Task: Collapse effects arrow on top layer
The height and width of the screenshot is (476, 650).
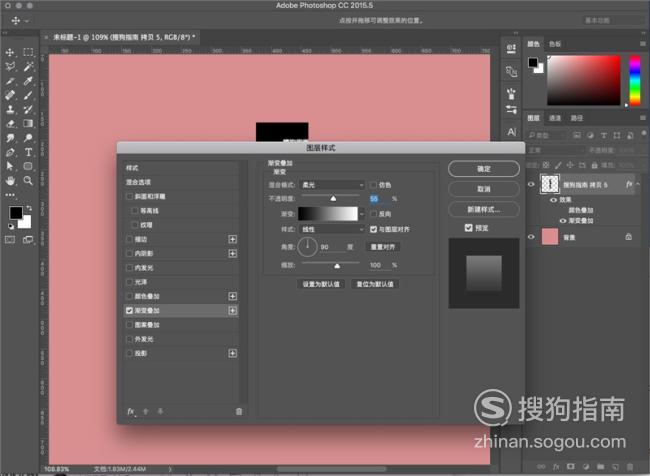Action: pyautogui.click(x=638, y=185)
